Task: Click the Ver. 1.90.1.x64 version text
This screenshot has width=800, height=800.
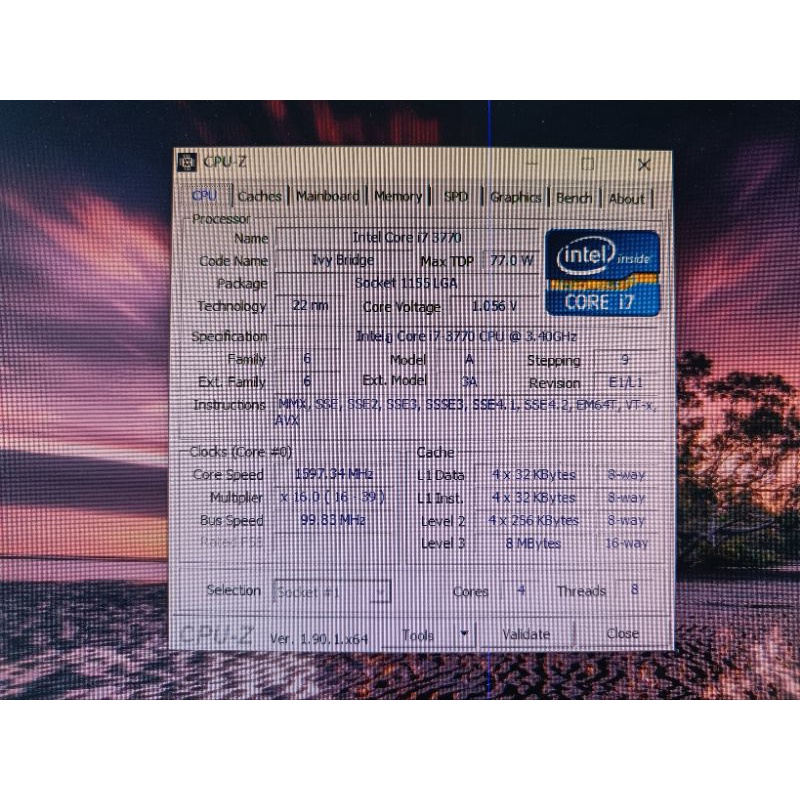Action: coord(319,639)
